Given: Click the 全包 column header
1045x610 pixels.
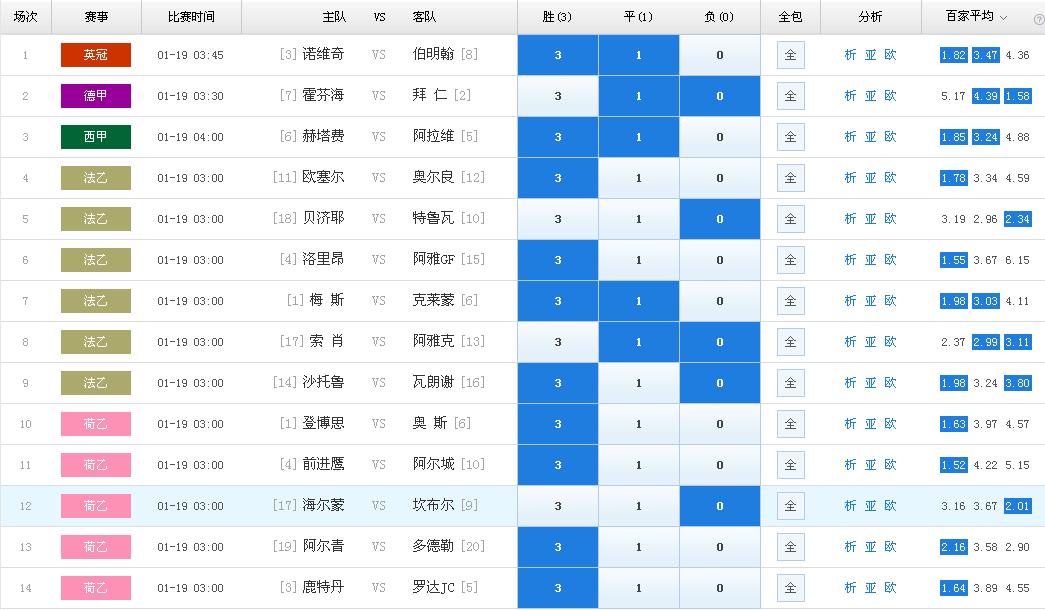Looking at the screenshot, I should (x=790, y=17).
